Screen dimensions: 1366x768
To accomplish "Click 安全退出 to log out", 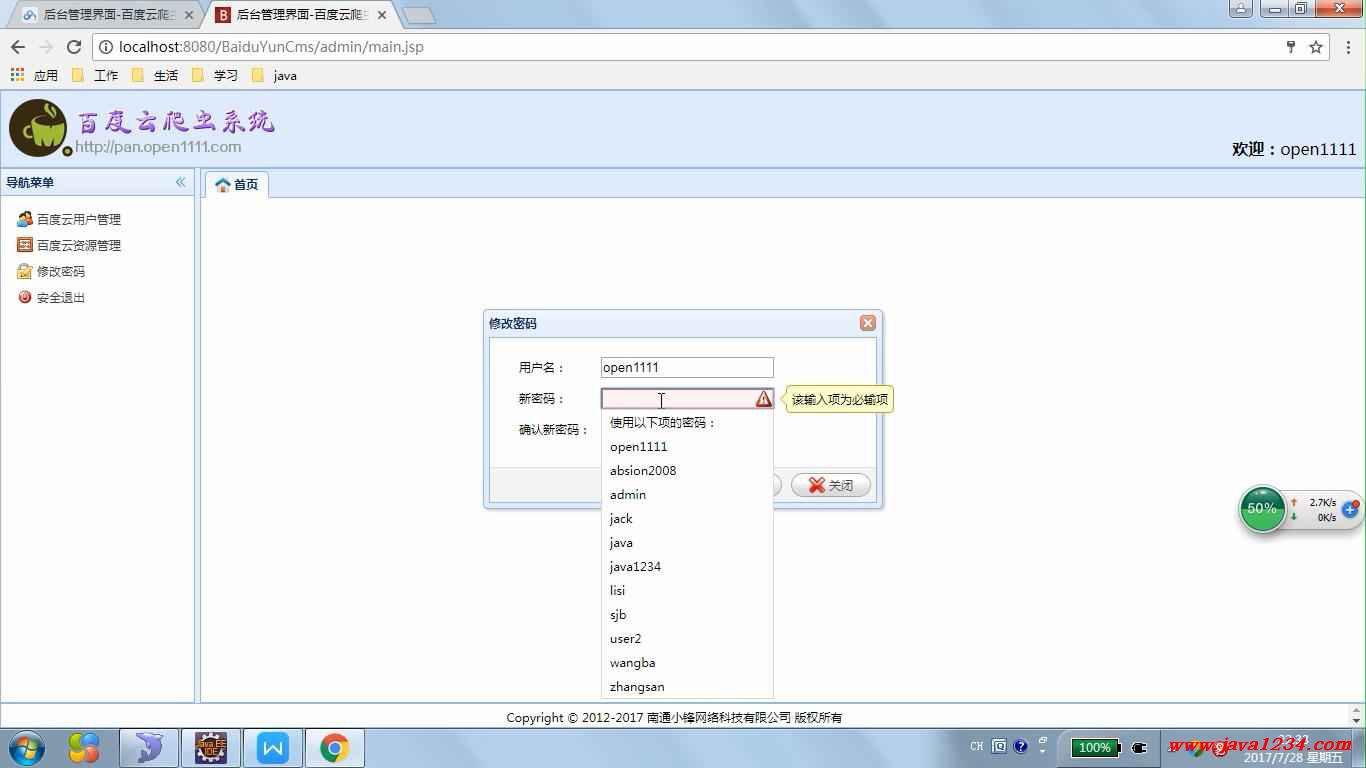I will point(51,297).
